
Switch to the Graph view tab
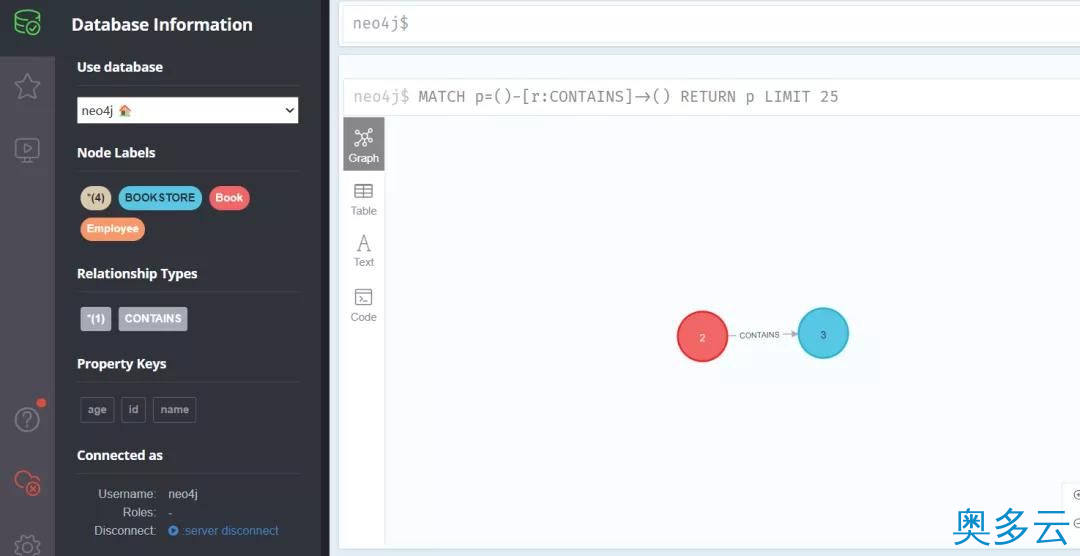click(x=364, y=144)
